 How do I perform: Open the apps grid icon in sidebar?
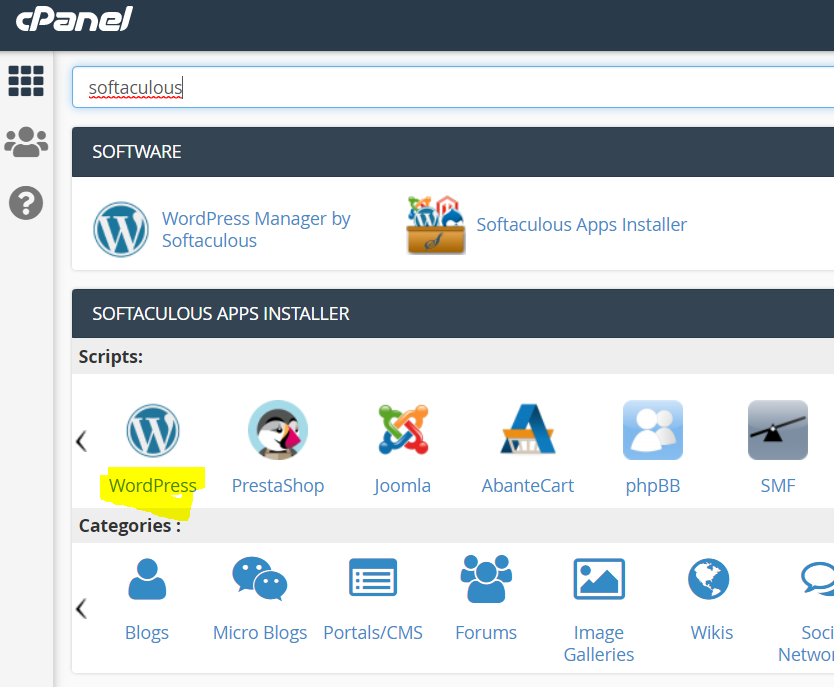26,81
